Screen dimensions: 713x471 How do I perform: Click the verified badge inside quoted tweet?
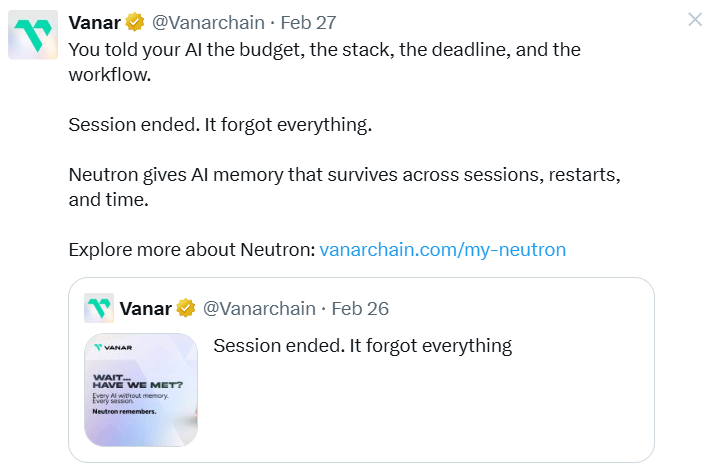point(185,308)
